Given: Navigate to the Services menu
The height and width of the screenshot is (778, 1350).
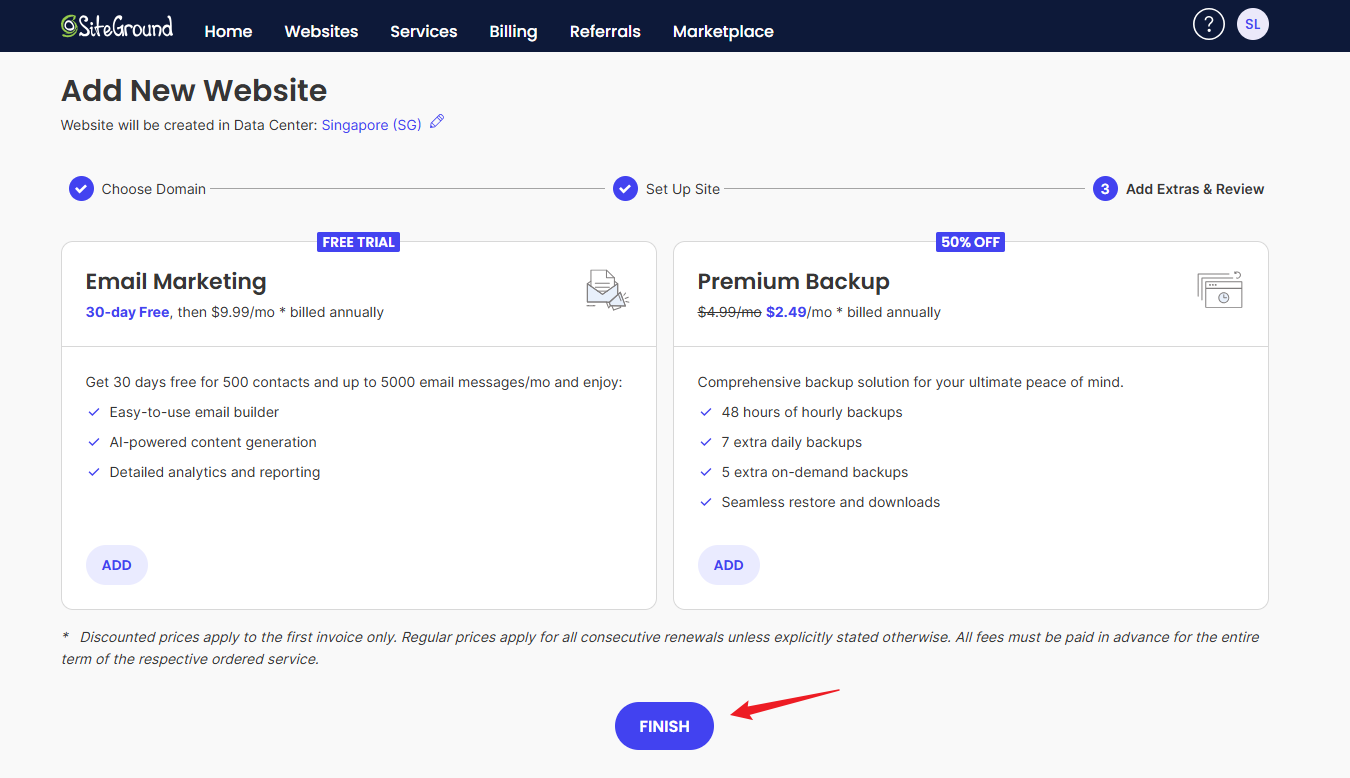Looking at the screenshot, I should (x=423, y=31).
